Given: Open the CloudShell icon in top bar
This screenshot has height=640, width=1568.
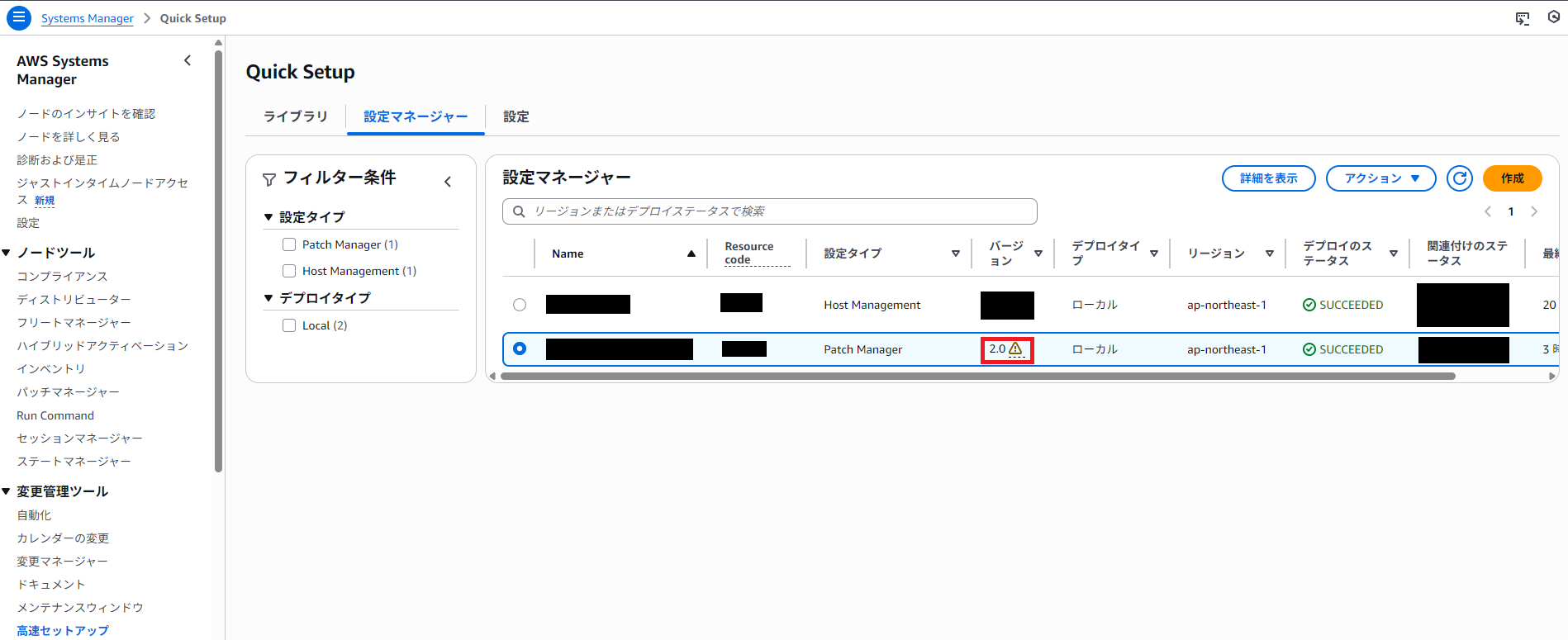Looking at the screenshot, I should (x=1522, y=18).
